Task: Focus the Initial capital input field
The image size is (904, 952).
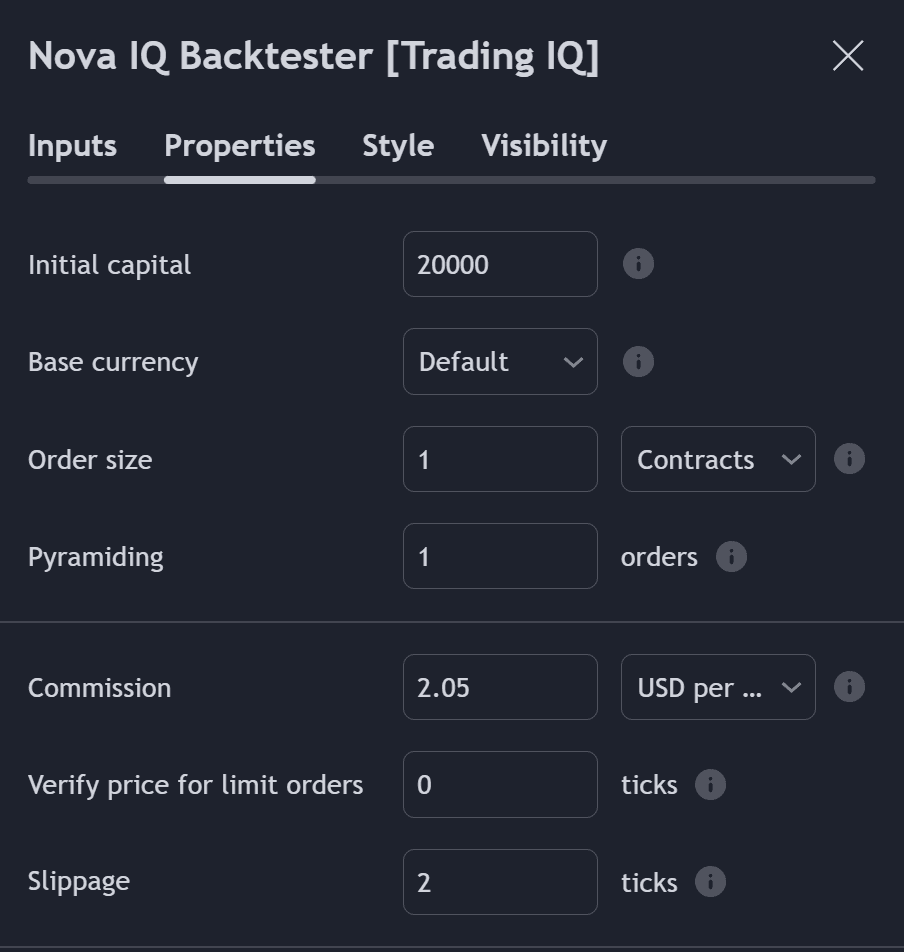Action: 500,264
